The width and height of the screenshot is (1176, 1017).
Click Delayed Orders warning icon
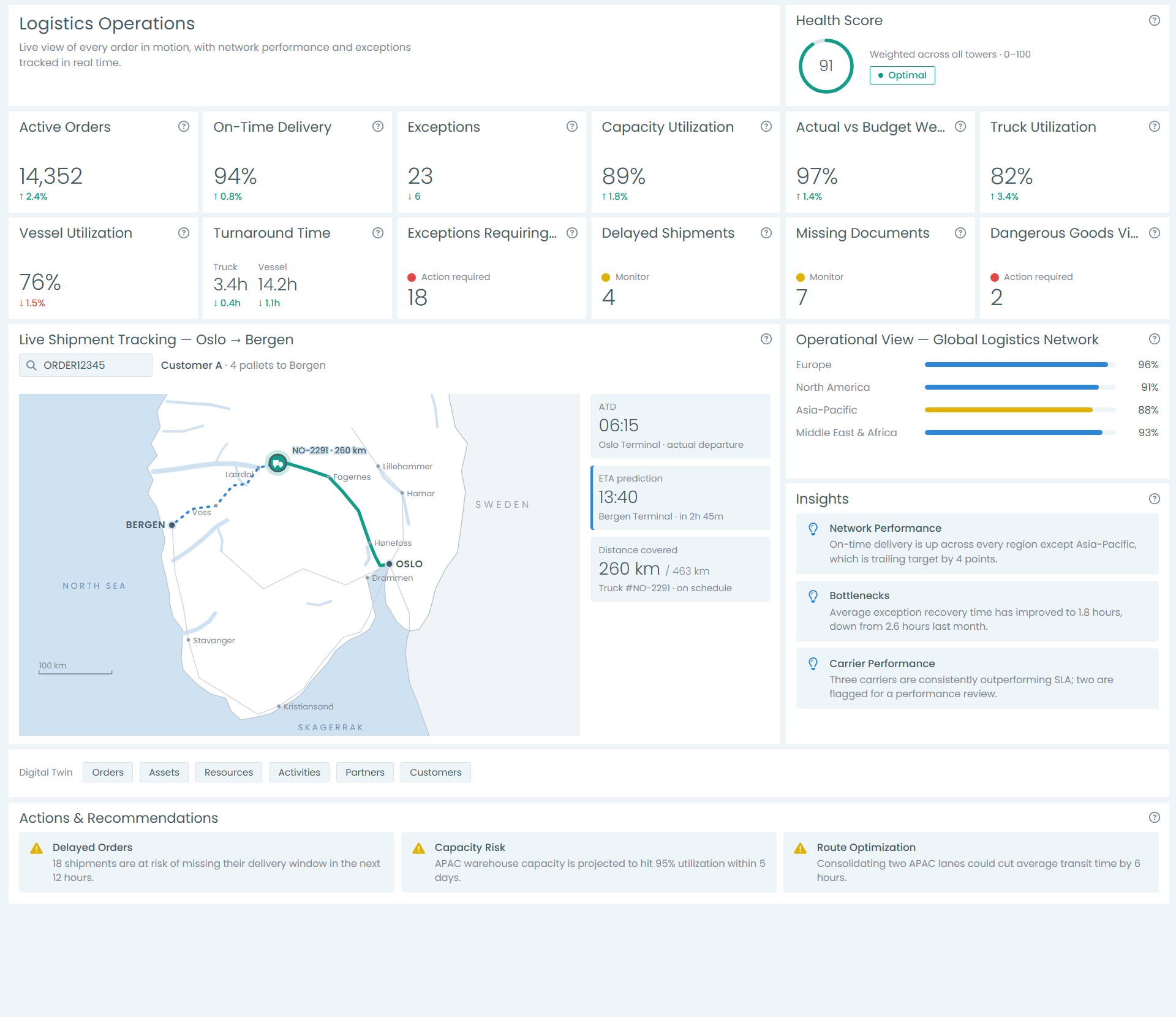37,848
